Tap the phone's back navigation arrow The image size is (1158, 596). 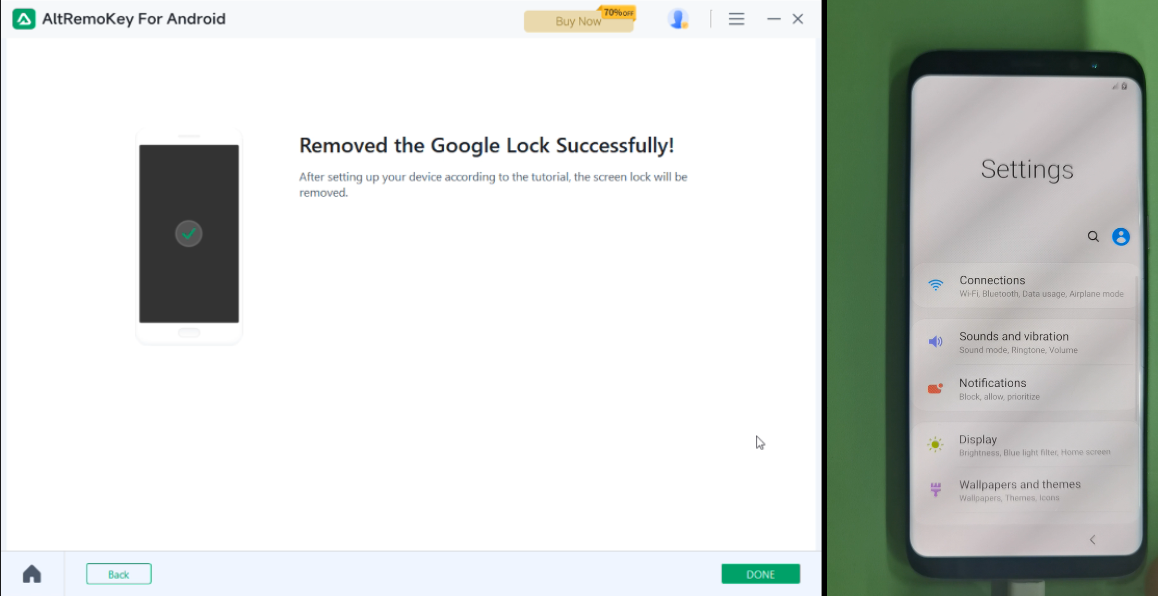click(1092, 540)
